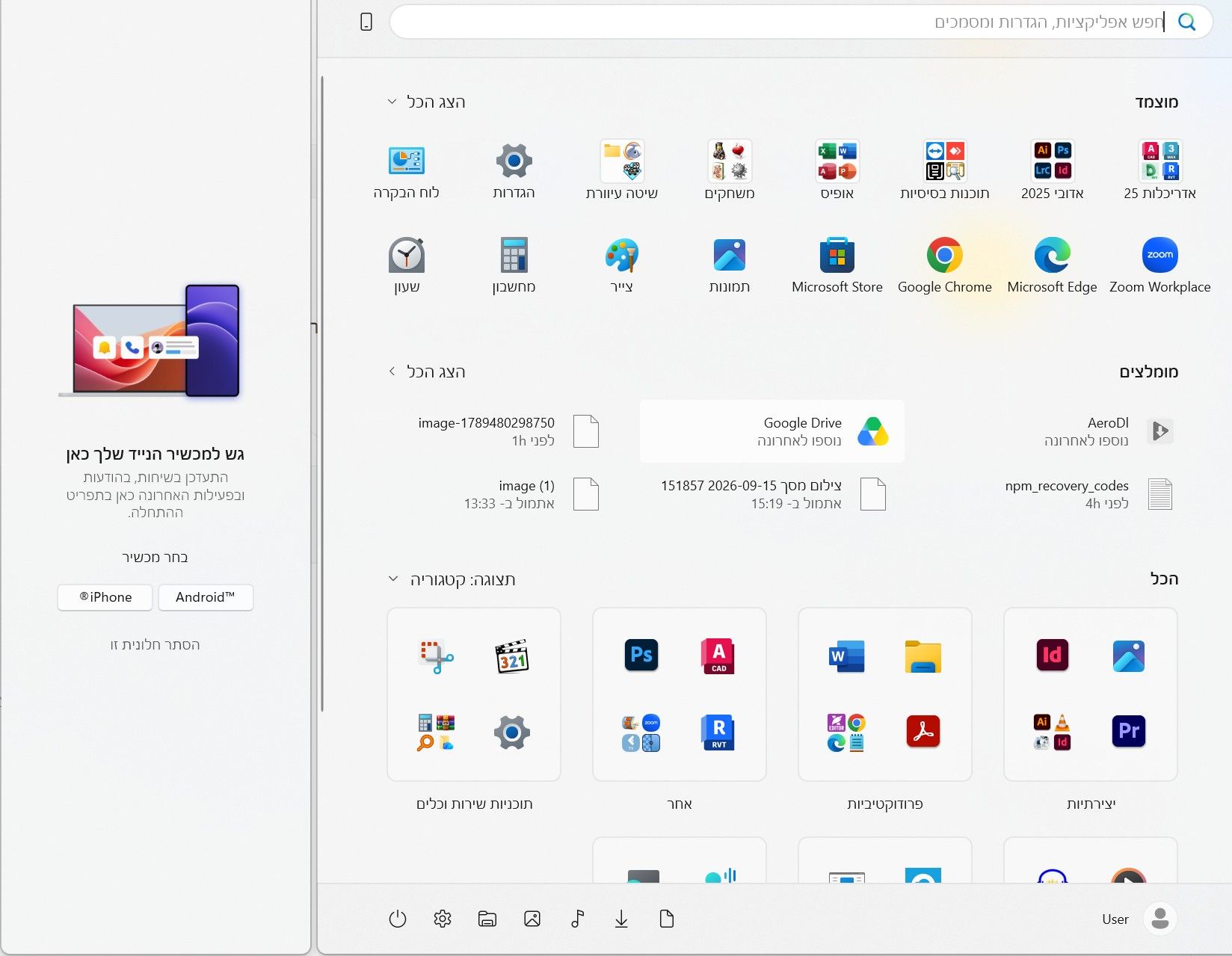This screenshot has width=1232, height=956.
Task: Open the אדובי 2025 pinned folder
Action: pos(1052,171)
